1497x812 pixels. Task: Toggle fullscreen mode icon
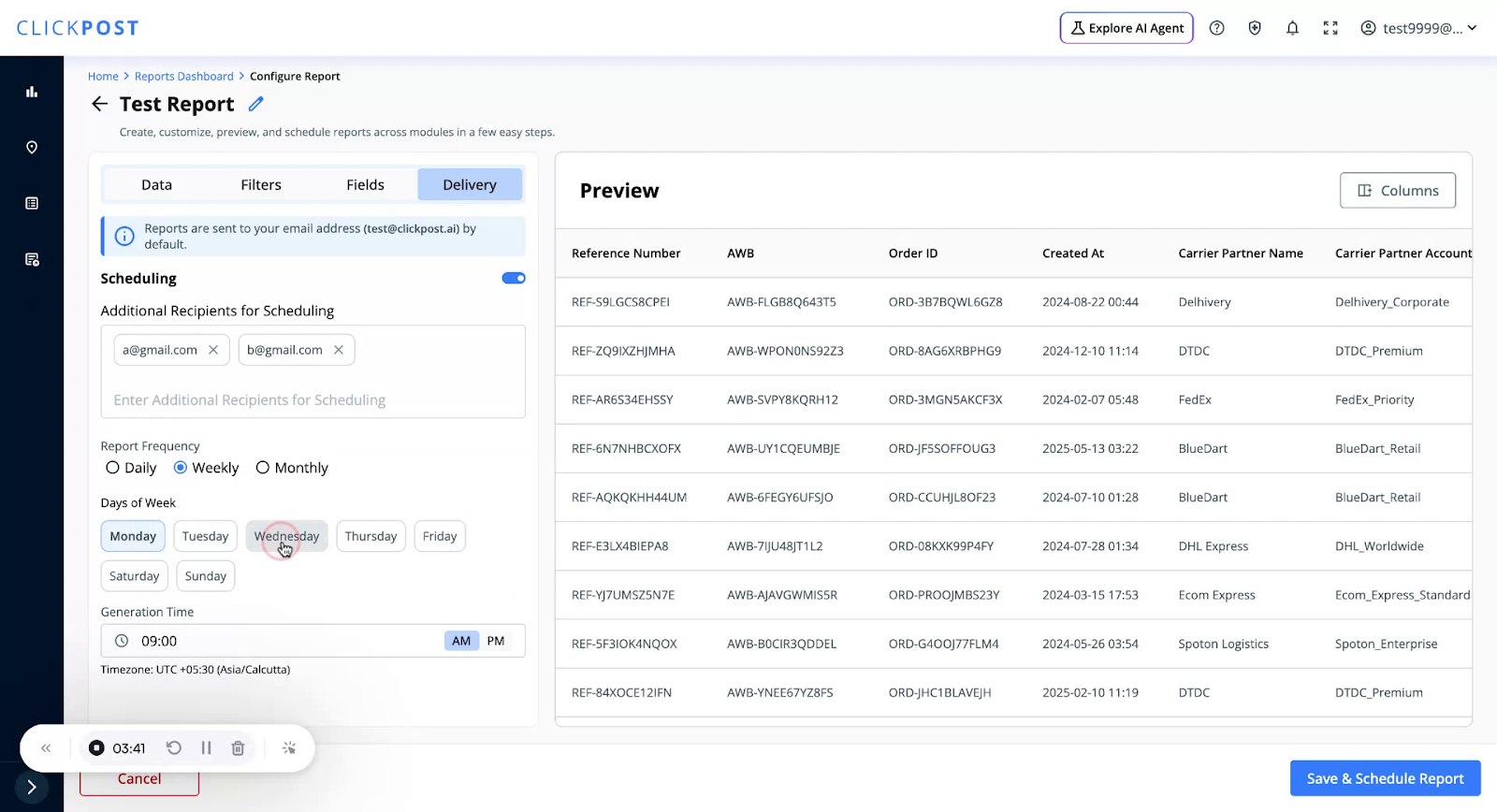pos(1330,28)
